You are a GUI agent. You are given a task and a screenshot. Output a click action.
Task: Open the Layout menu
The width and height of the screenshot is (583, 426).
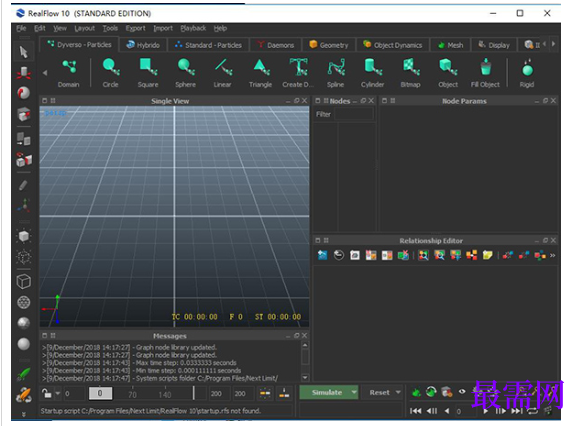(x=85, y=28)
